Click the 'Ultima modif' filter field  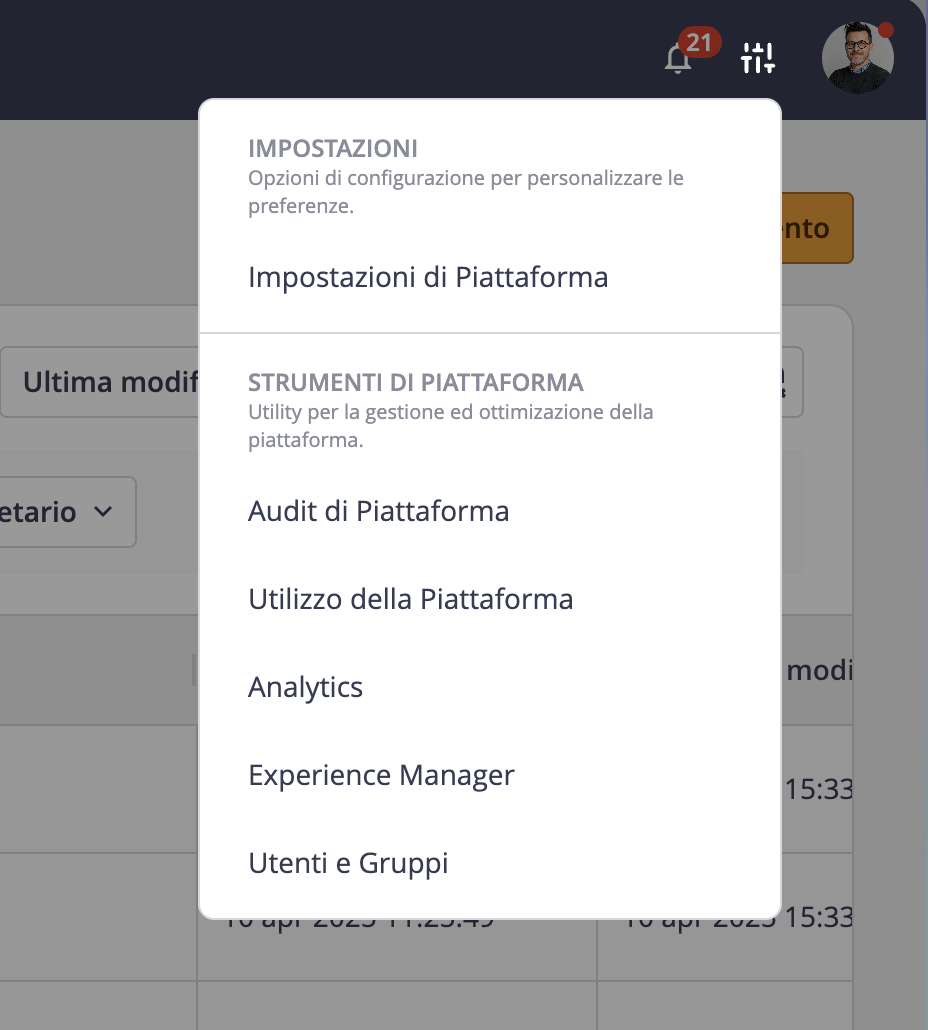pos(100,382)
